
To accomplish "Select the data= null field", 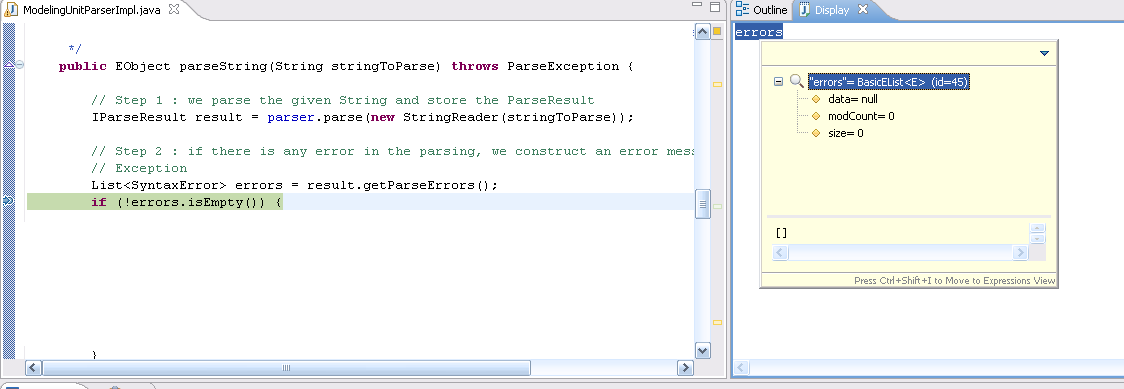I will coord(852,99).
